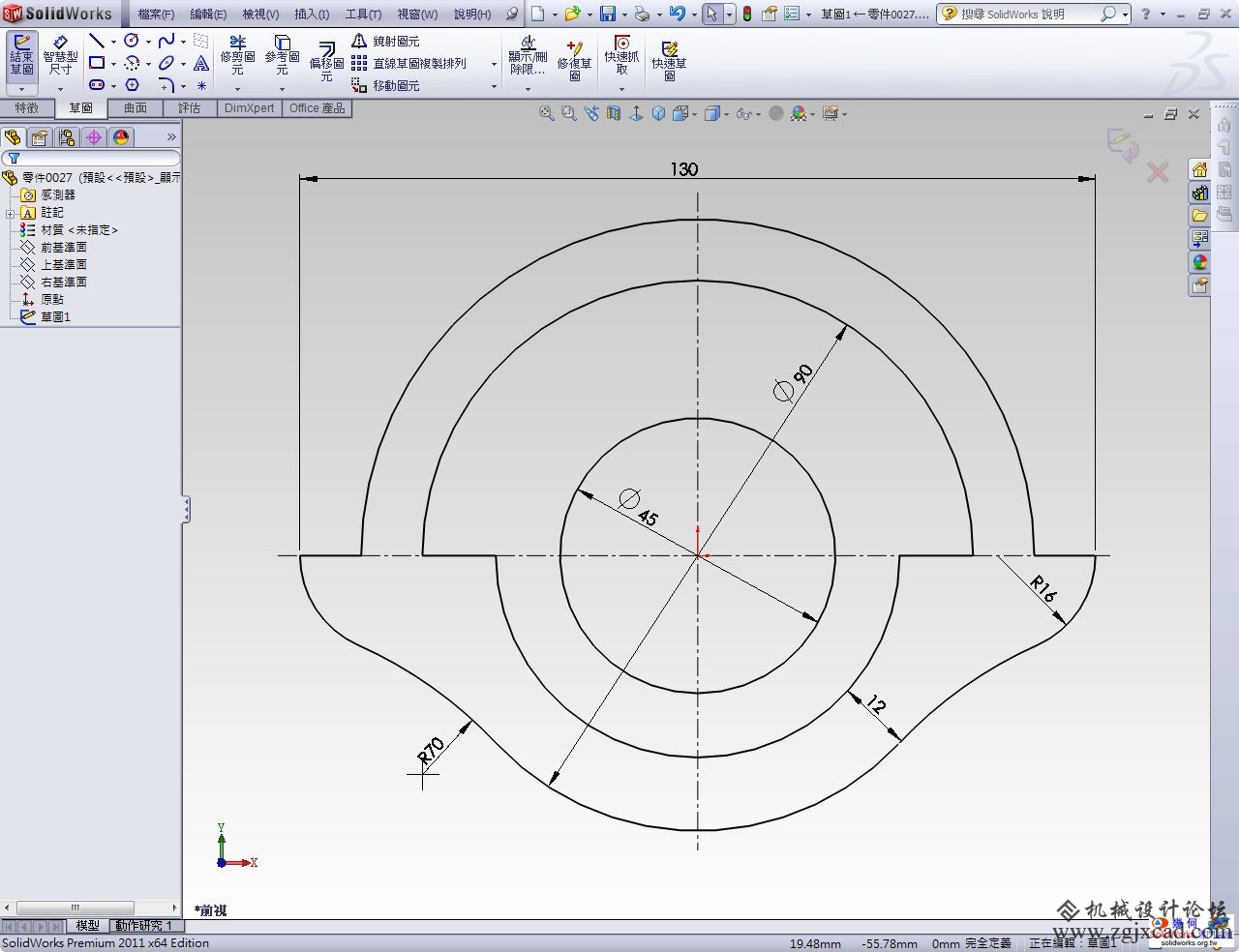Click the 偏移圖元 offset entities tool

click(x=326, y=60)
